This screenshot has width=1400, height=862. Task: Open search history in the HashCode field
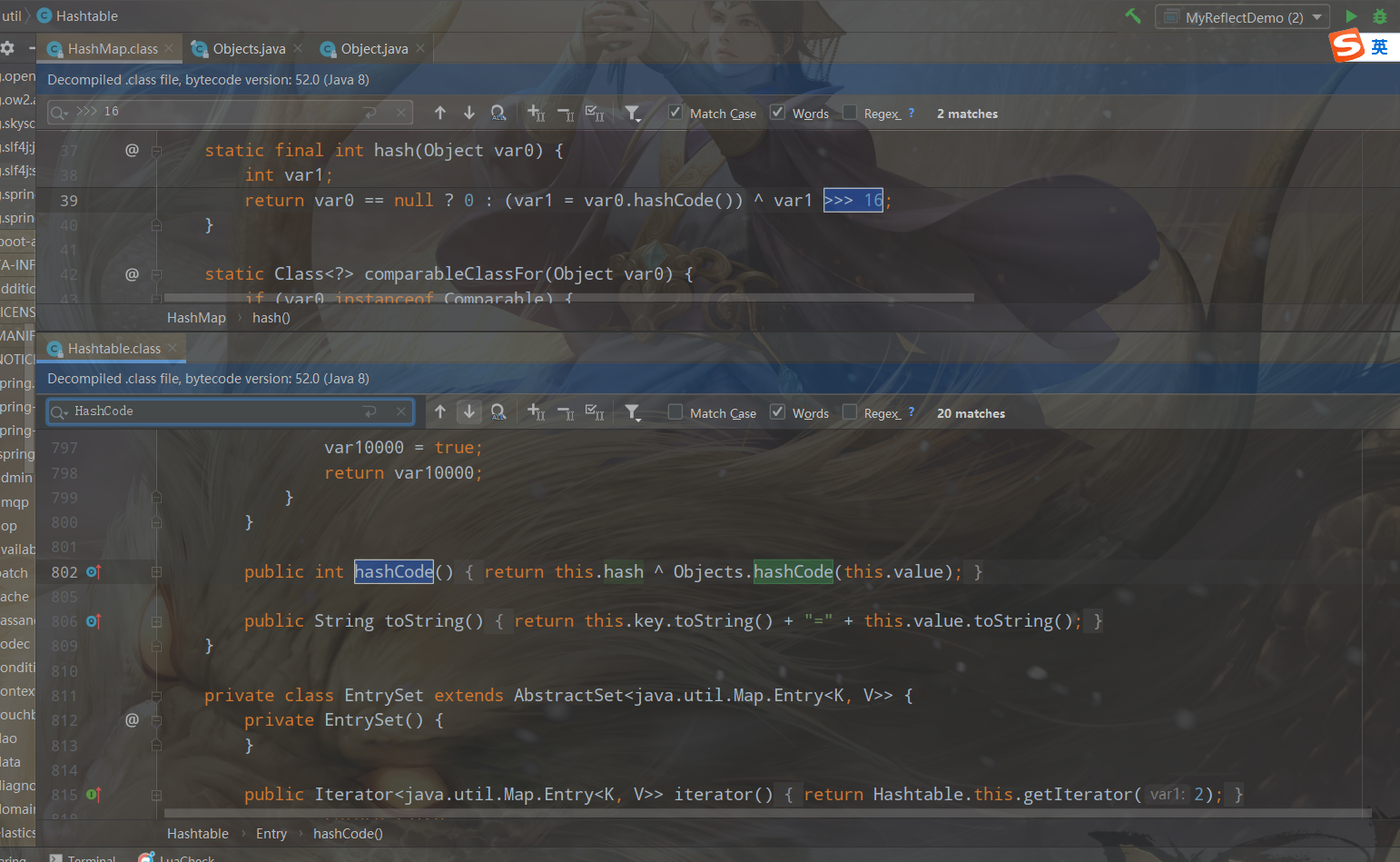pyautogui.click(x=58, y=411)
